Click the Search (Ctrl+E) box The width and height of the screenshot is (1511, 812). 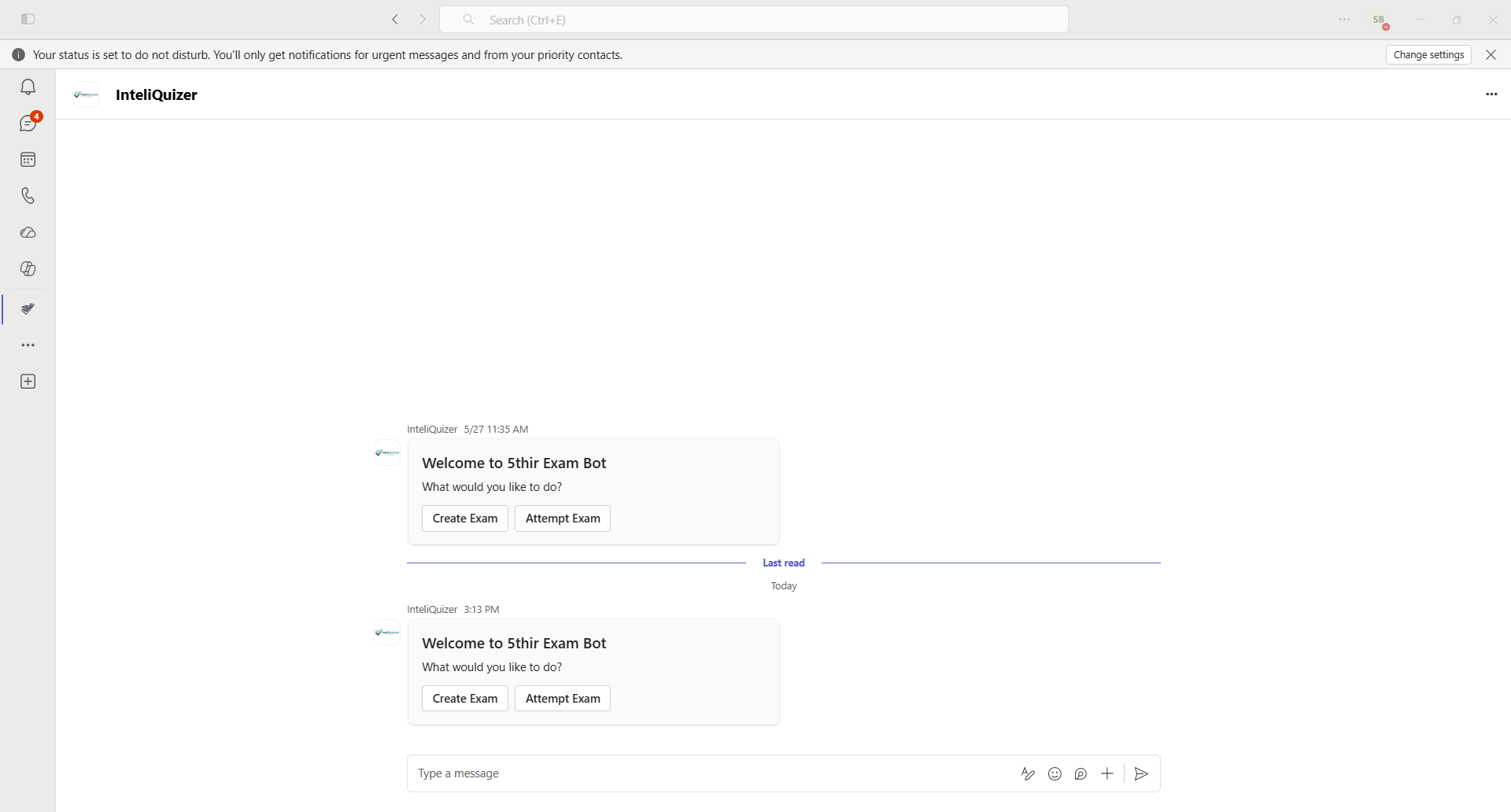753,20
